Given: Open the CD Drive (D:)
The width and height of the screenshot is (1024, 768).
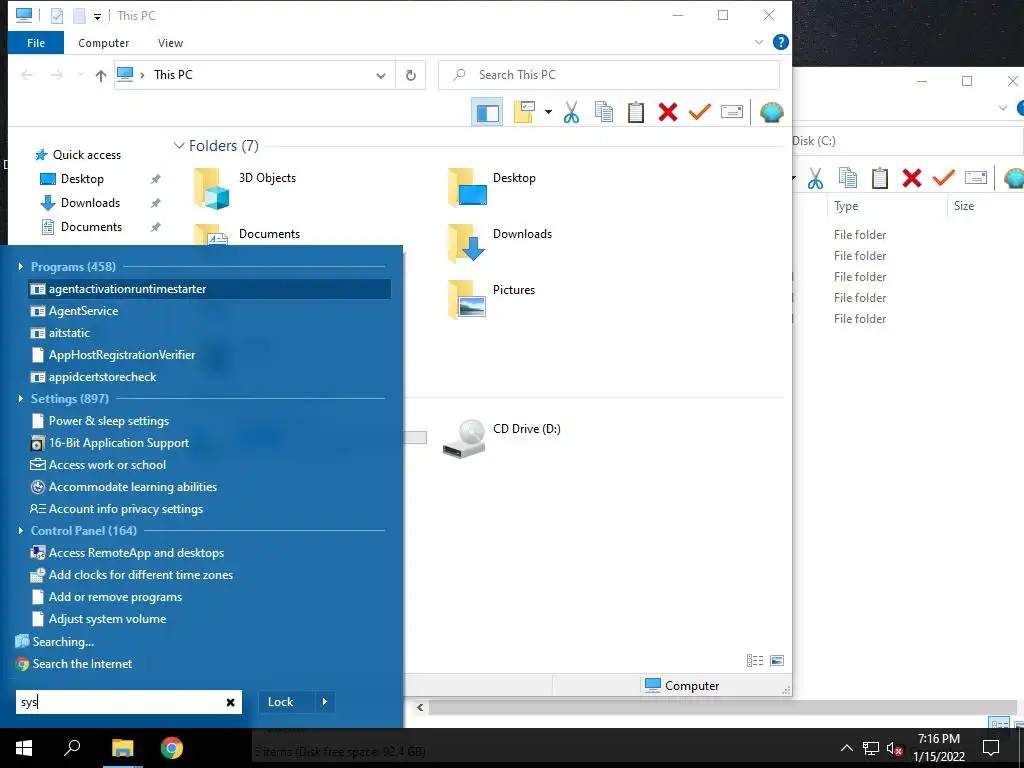Looking at the screenshot, I should [502, 438].
